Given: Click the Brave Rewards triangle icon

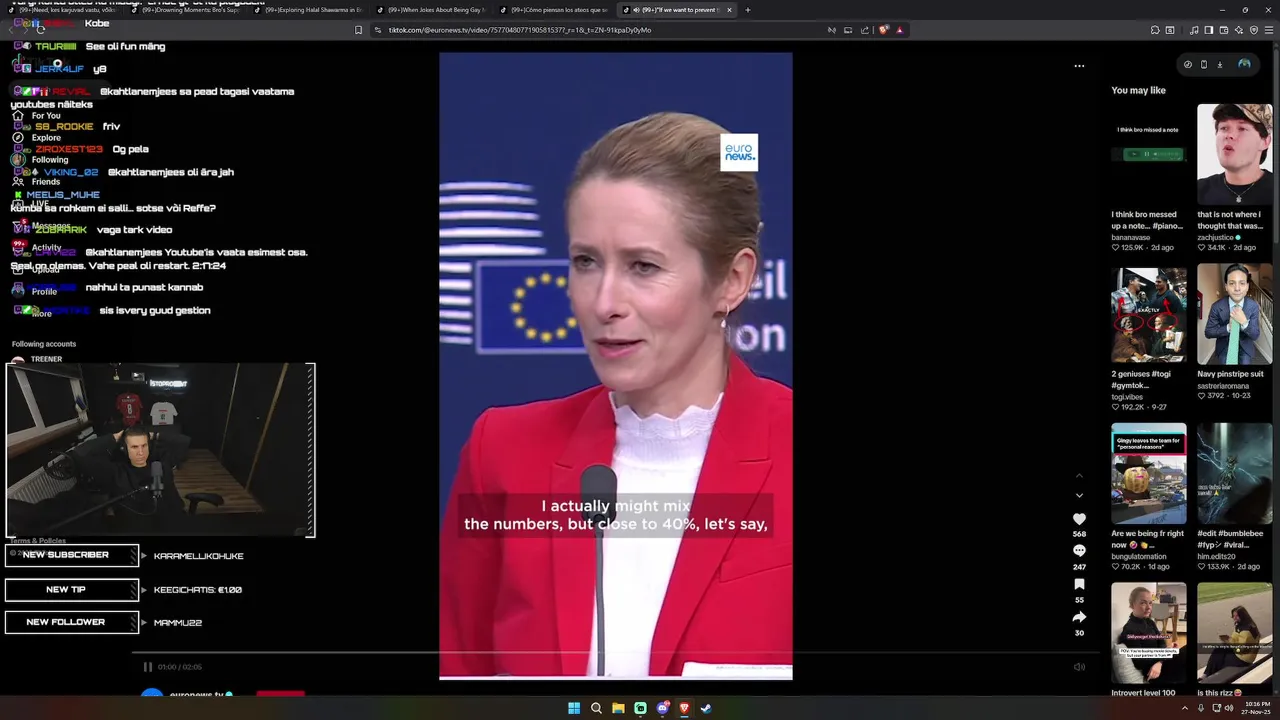Looking at the screenshot, I should 899,30.
